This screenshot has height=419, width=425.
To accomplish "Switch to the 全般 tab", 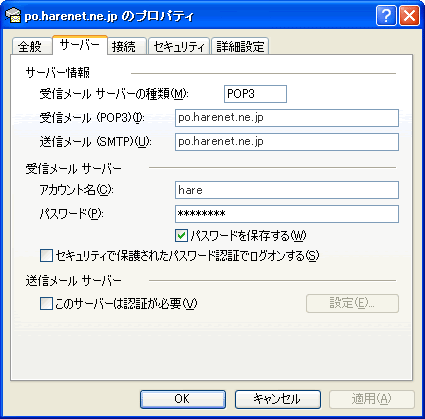I will click(x=32, y=46).
